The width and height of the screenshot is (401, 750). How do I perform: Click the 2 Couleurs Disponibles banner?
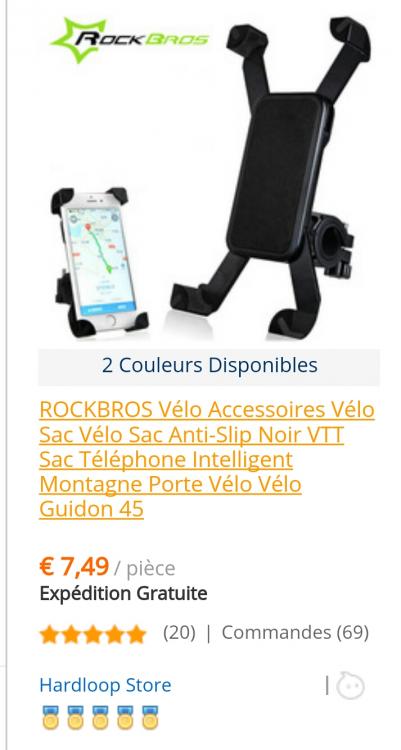point(209,366)
